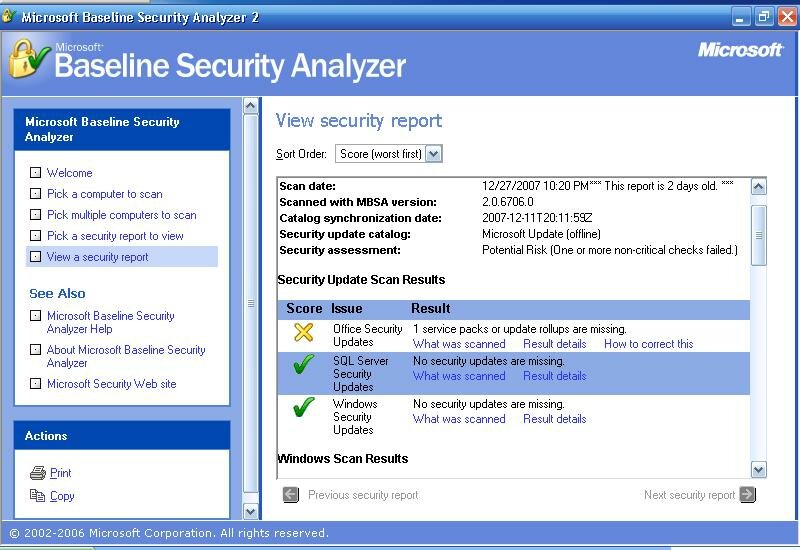Open Pick a computer to scan
Viewport: 800px width, 550px height.
point(105,194)
